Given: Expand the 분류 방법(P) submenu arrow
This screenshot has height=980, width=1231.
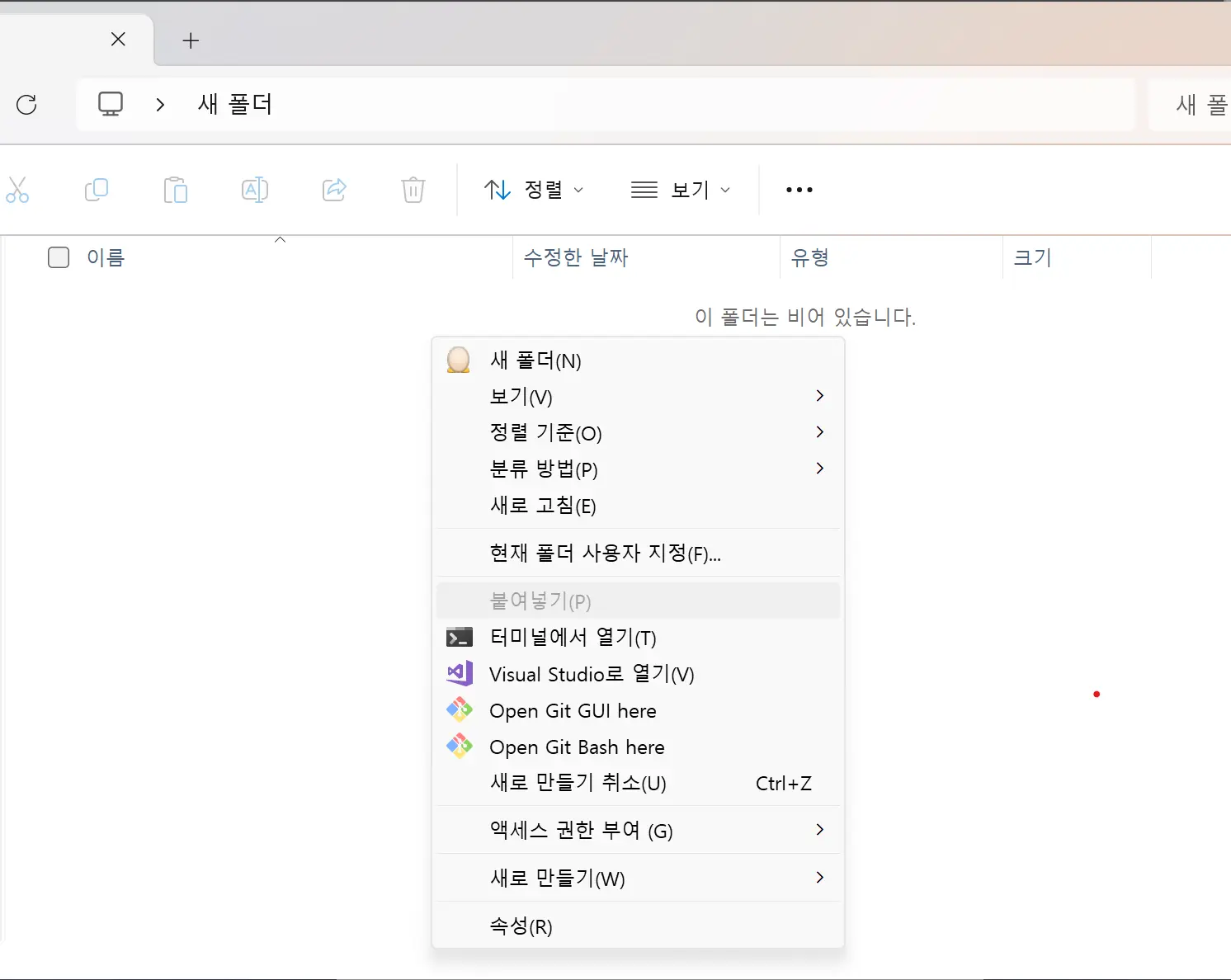Looking at the screenshot, I should pos(819,468).
